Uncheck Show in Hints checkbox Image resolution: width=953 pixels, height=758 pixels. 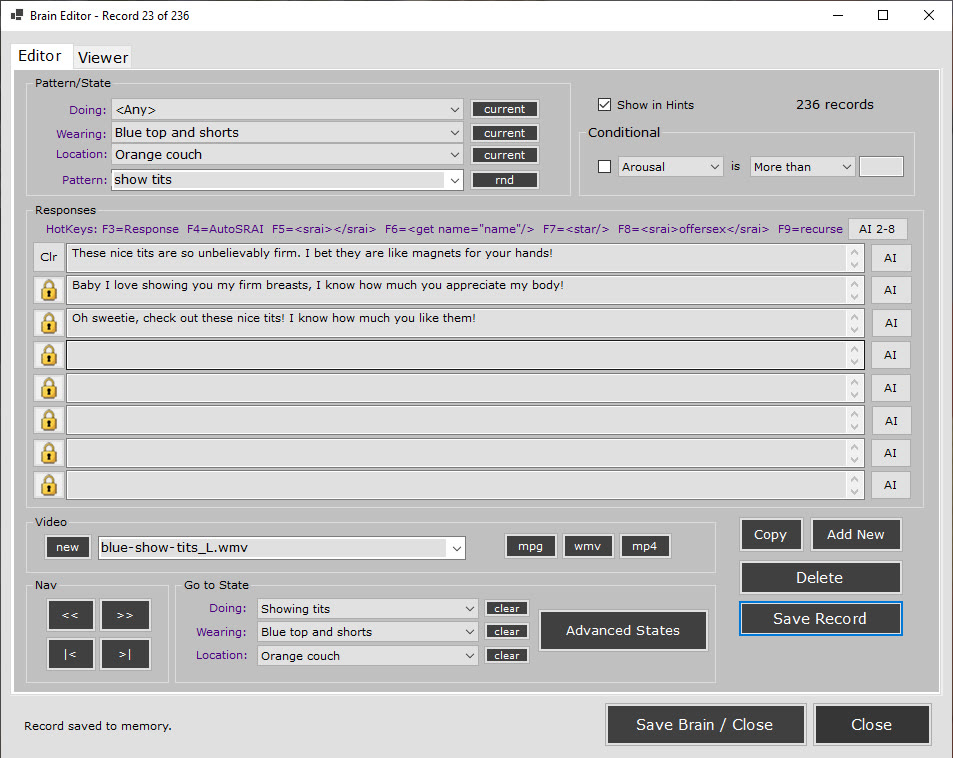(604, 105)
